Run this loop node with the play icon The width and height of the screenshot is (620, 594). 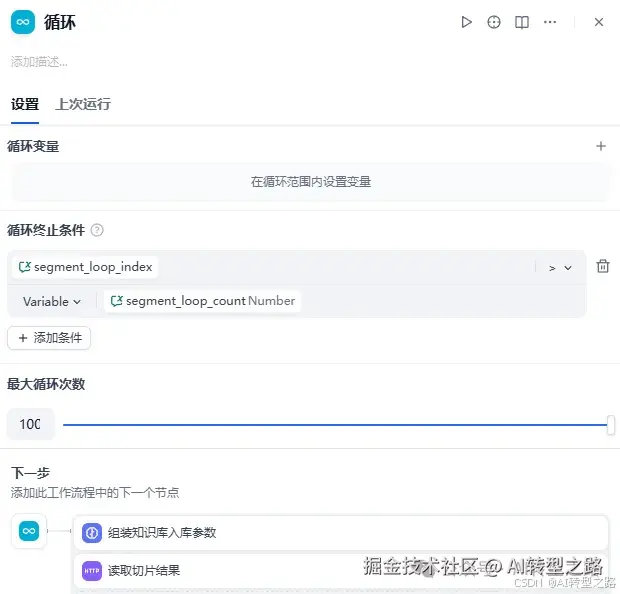(x=466, y=22)
